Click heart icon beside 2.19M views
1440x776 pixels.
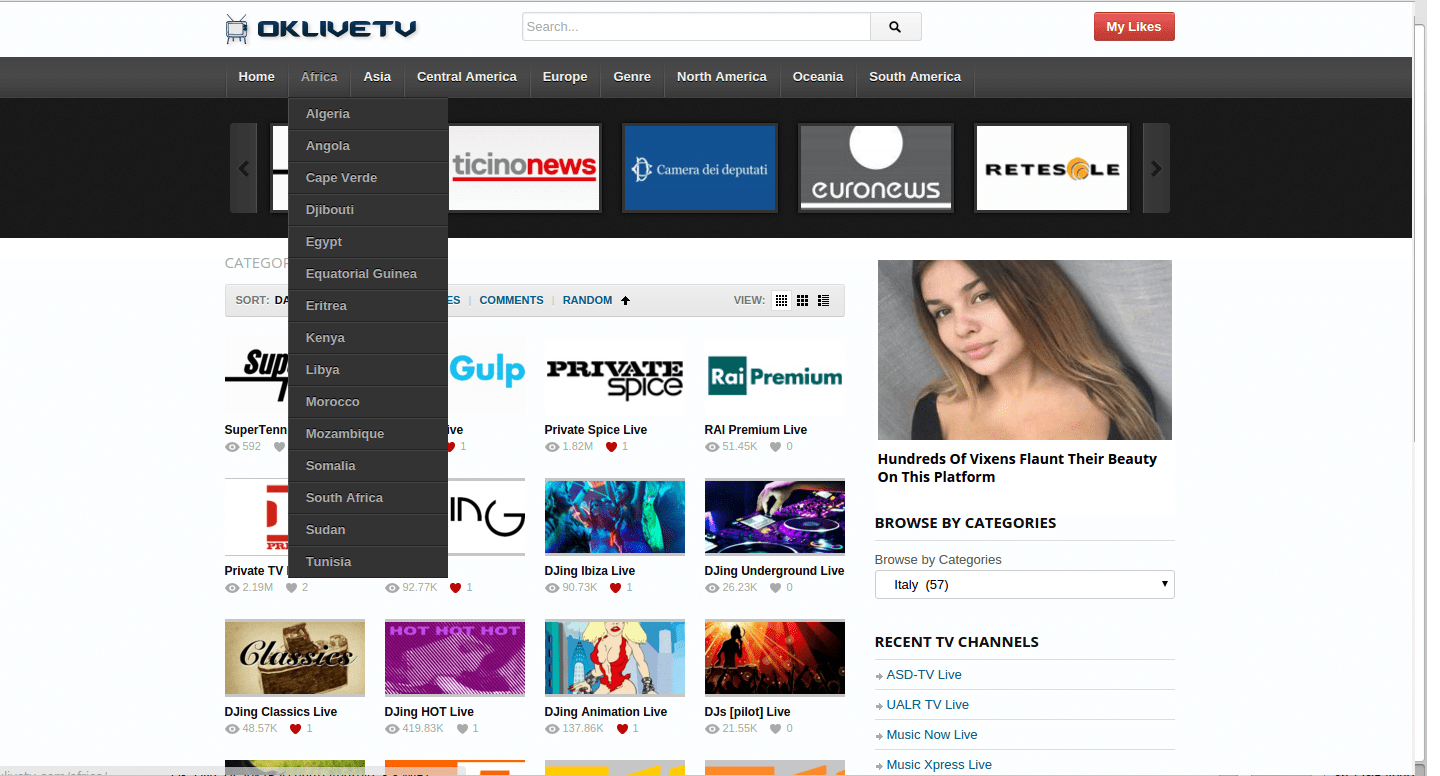(x=291, y=588)
